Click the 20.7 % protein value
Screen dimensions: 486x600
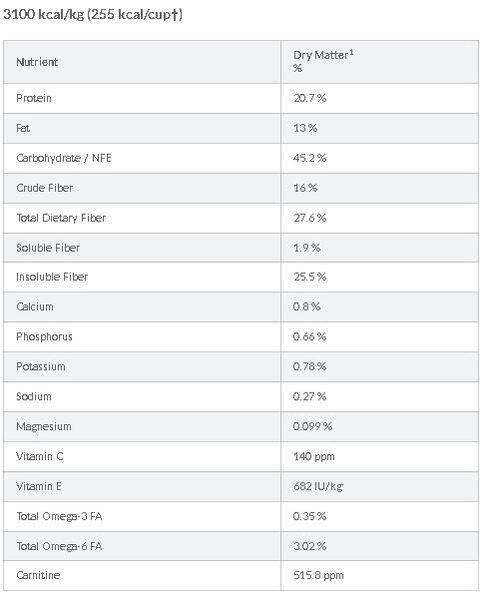[310, 98]
